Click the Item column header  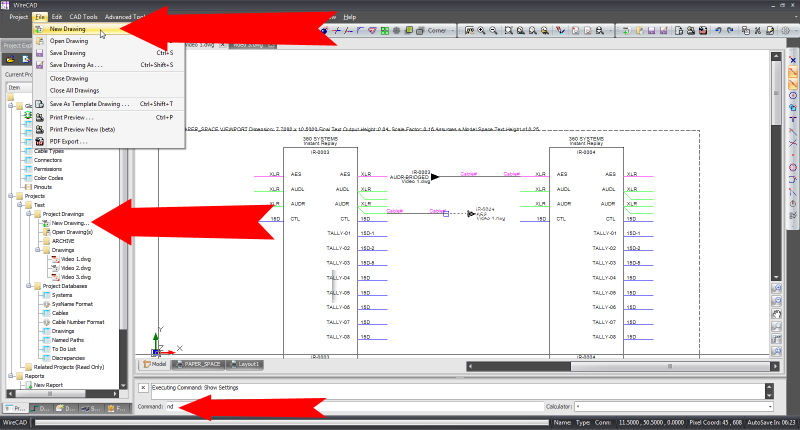click(x=18, y=87)
